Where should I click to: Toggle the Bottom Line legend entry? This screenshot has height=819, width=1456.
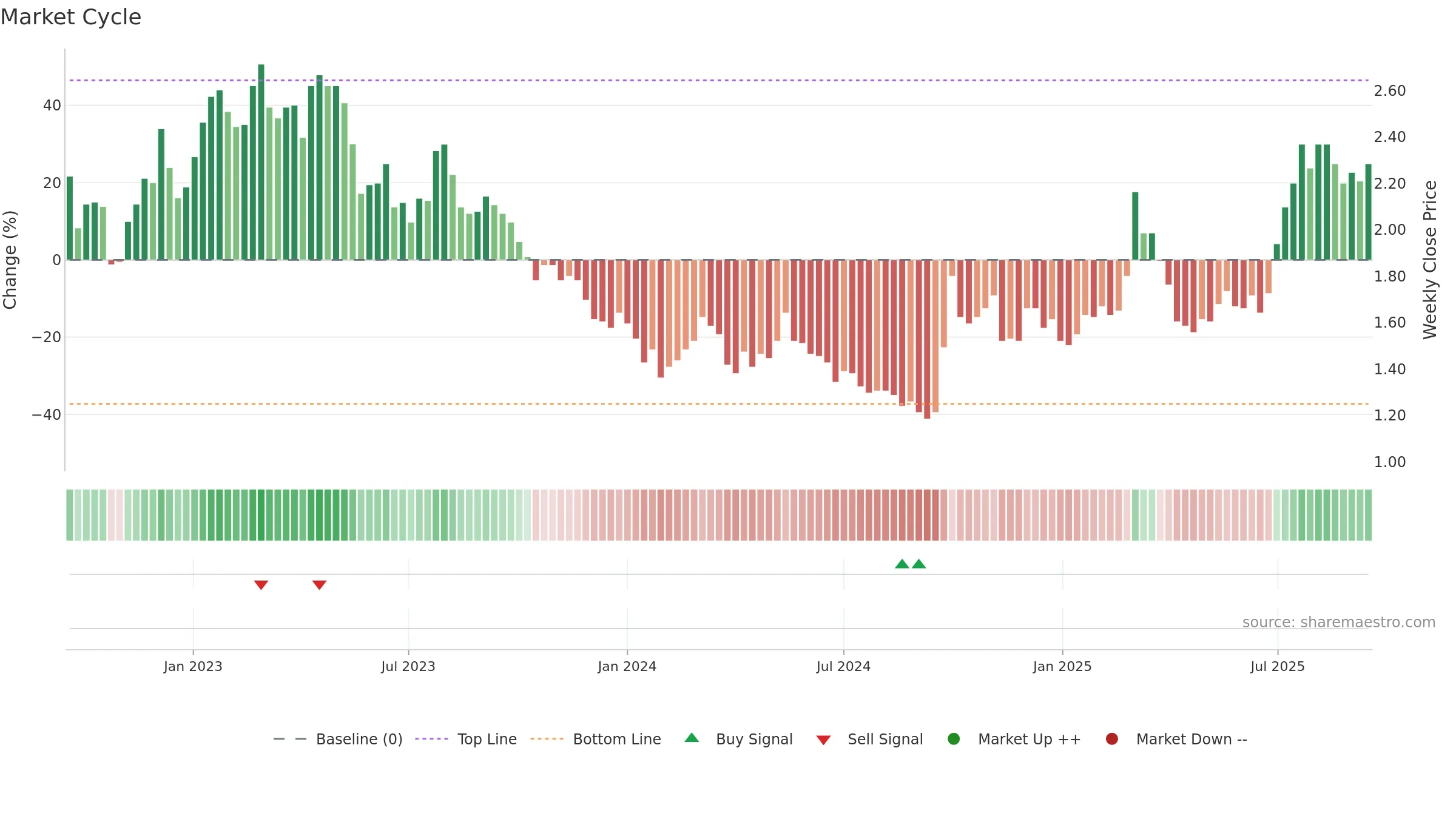pyautogui.click(x=596, y=739)
